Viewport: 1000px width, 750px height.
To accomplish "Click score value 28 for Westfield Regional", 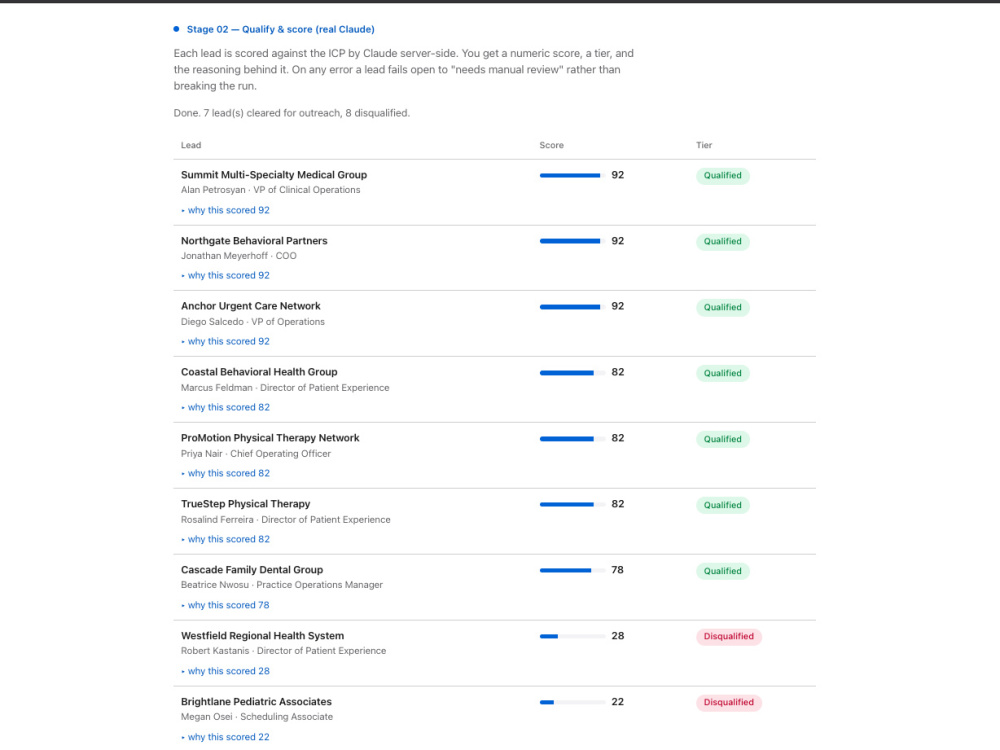I will tap(617, 636).
